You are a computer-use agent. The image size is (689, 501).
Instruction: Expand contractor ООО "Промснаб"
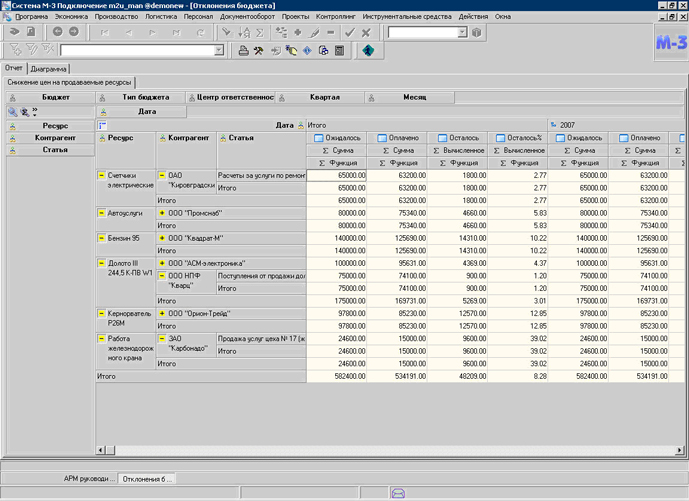(162, 213)
